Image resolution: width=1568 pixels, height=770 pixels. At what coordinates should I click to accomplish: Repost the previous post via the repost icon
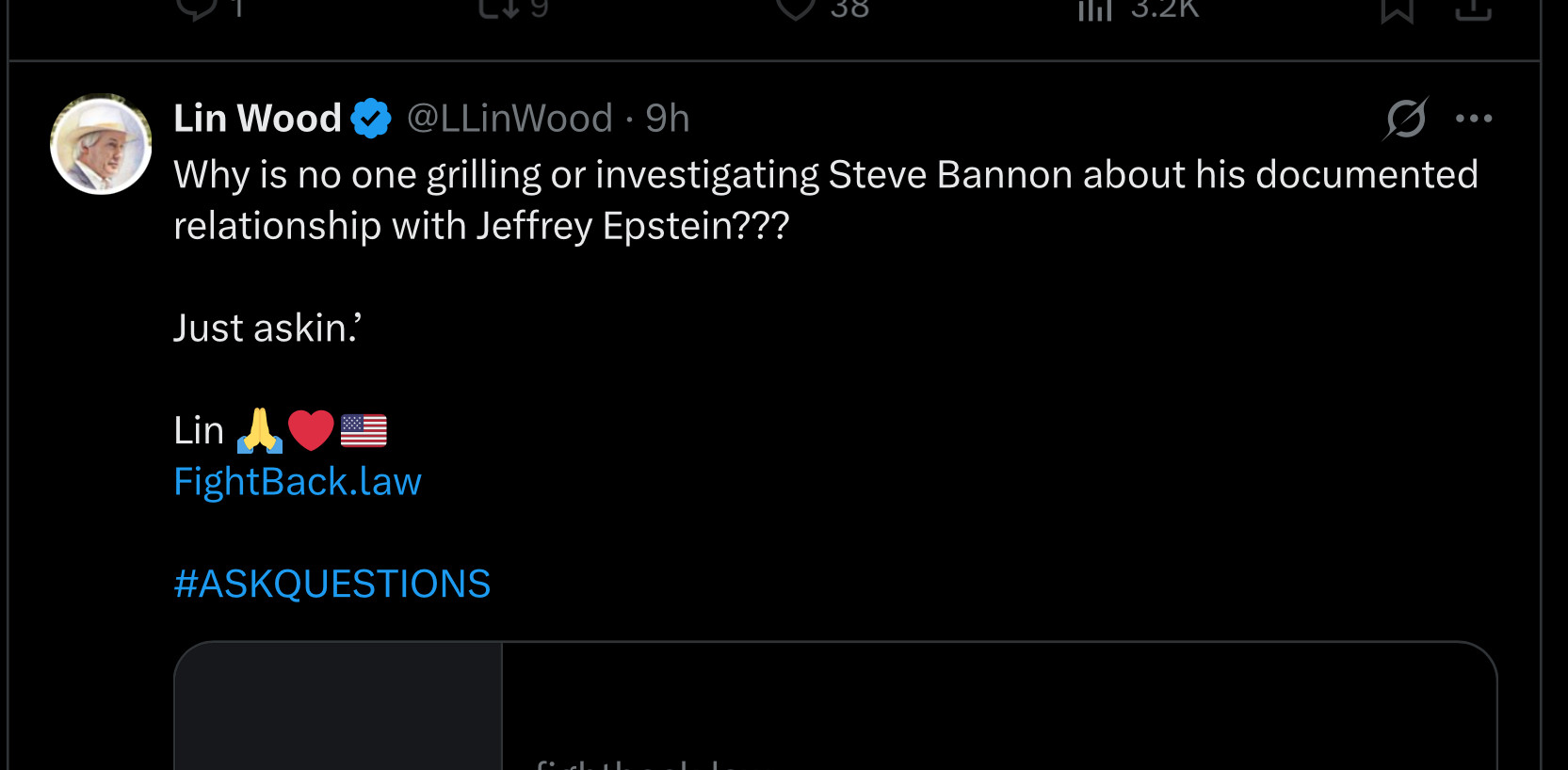(x=498, y=8)
